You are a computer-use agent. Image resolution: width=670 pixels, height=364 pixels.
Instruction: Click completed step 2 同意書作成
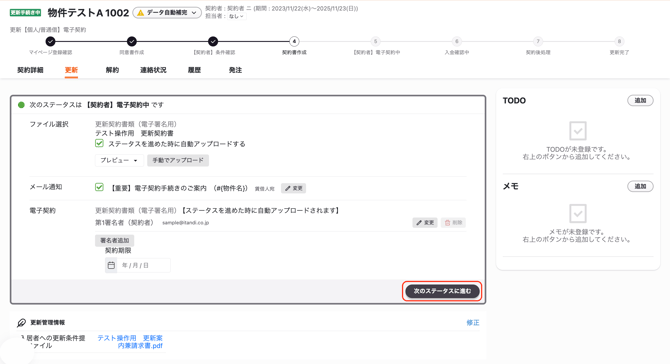point(132,41)
